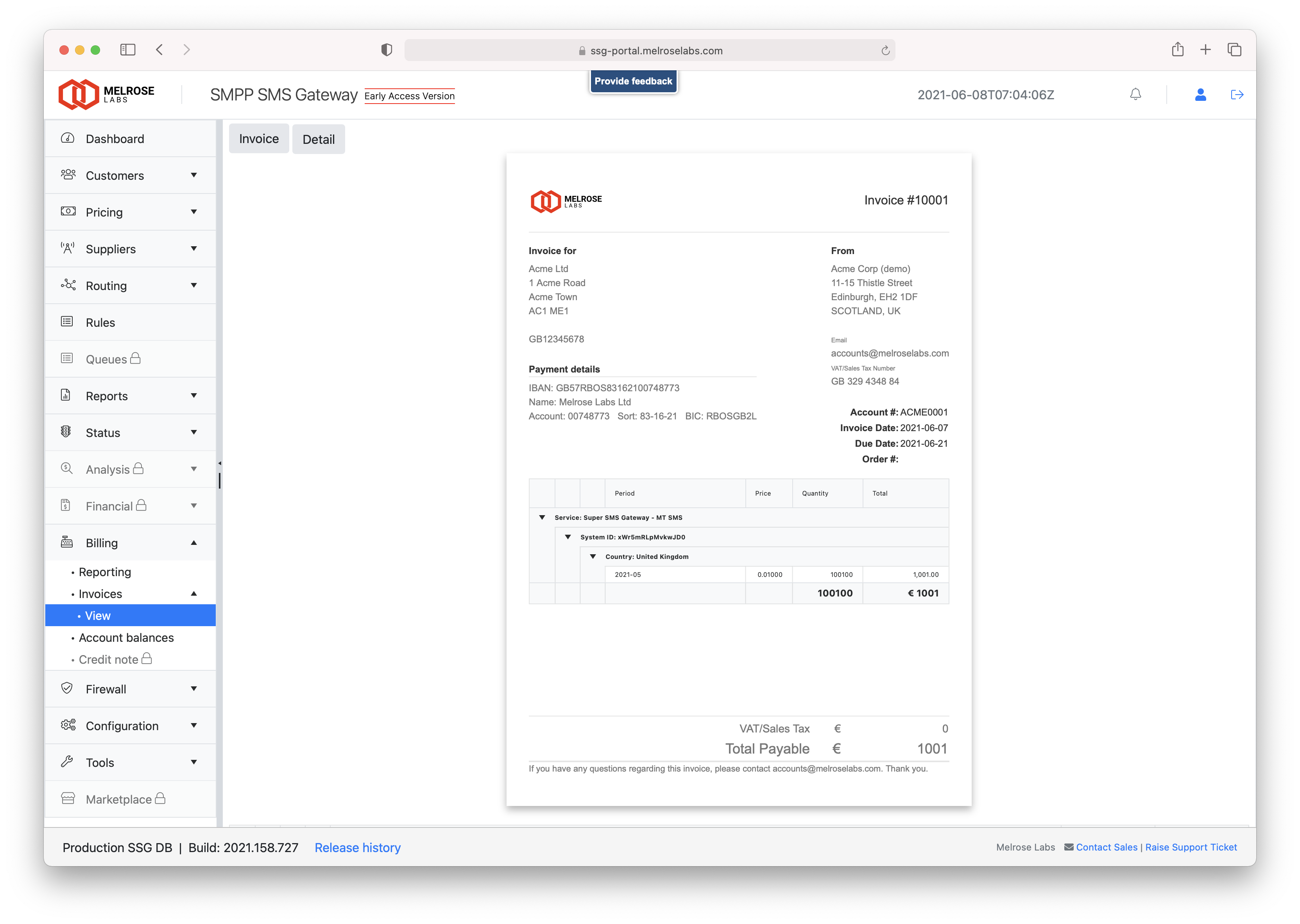Switch to the Detail tab
This screenshot has width=1300, height=924.
pyautogui.click(x=318, y=140)
